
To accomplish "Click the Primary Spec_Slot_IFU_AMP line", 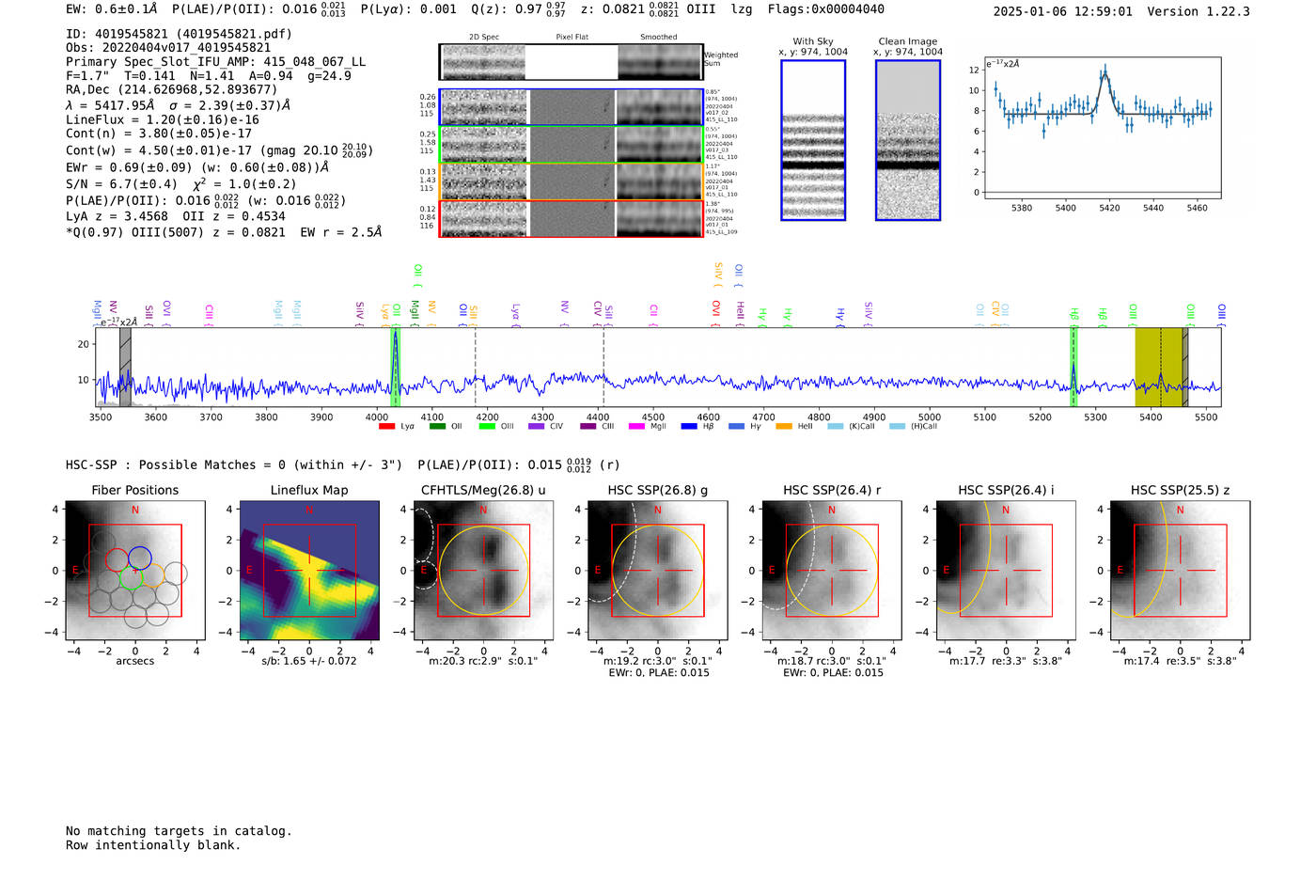I will 215,62.
